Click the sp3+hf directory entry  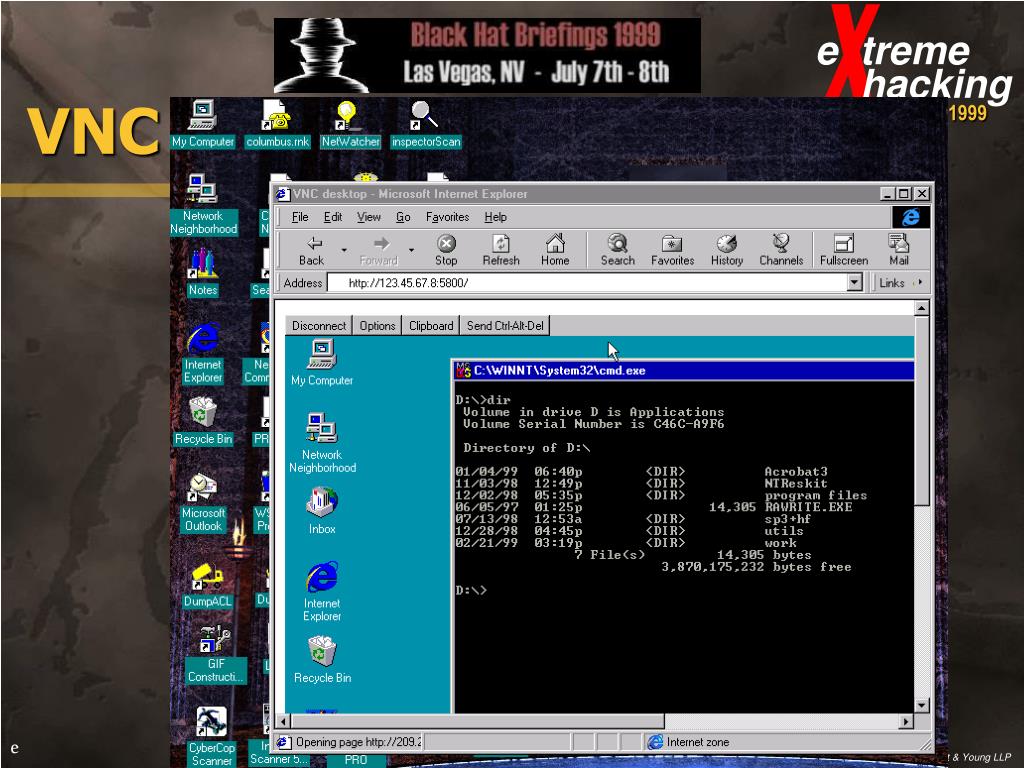(x=788, y=519)
